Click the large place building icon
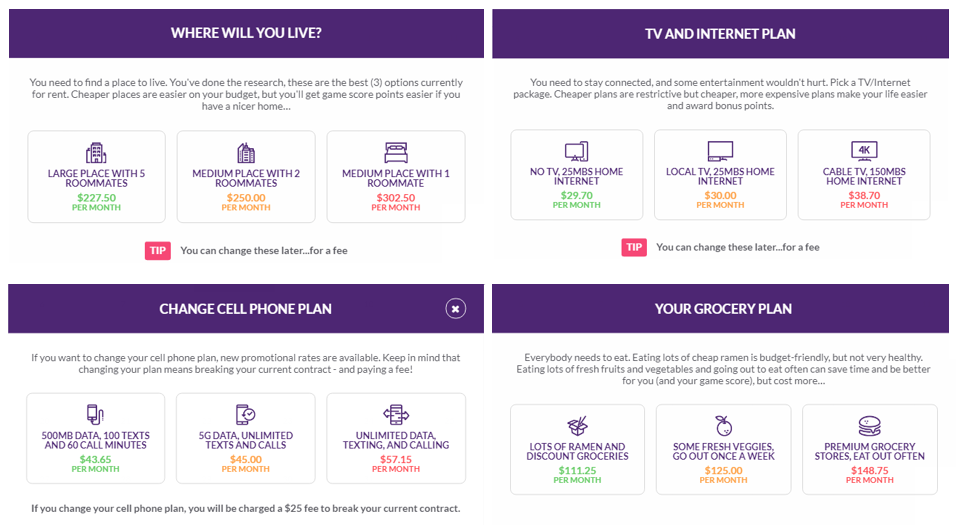The height and width of the screenshot is (530, 958). [96, 153]
